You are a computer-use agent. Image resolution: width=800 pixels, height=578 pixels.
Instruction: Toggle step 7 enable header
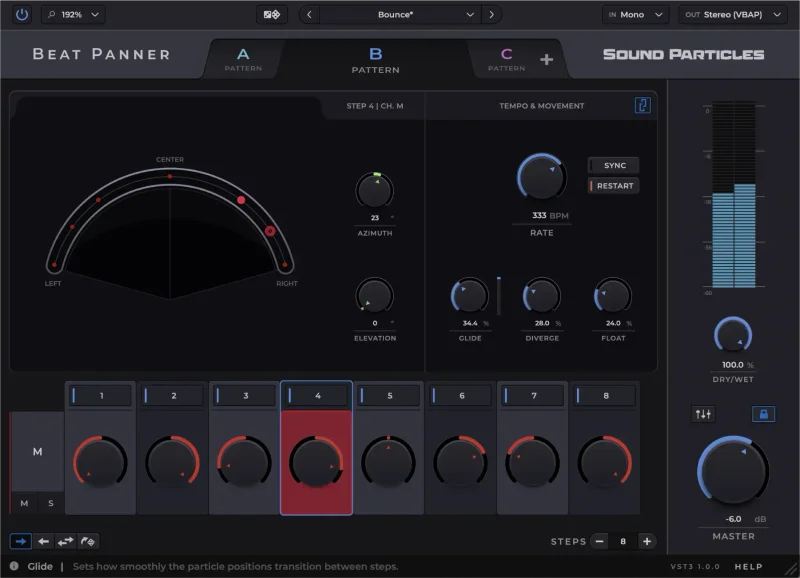coord(533,395)
